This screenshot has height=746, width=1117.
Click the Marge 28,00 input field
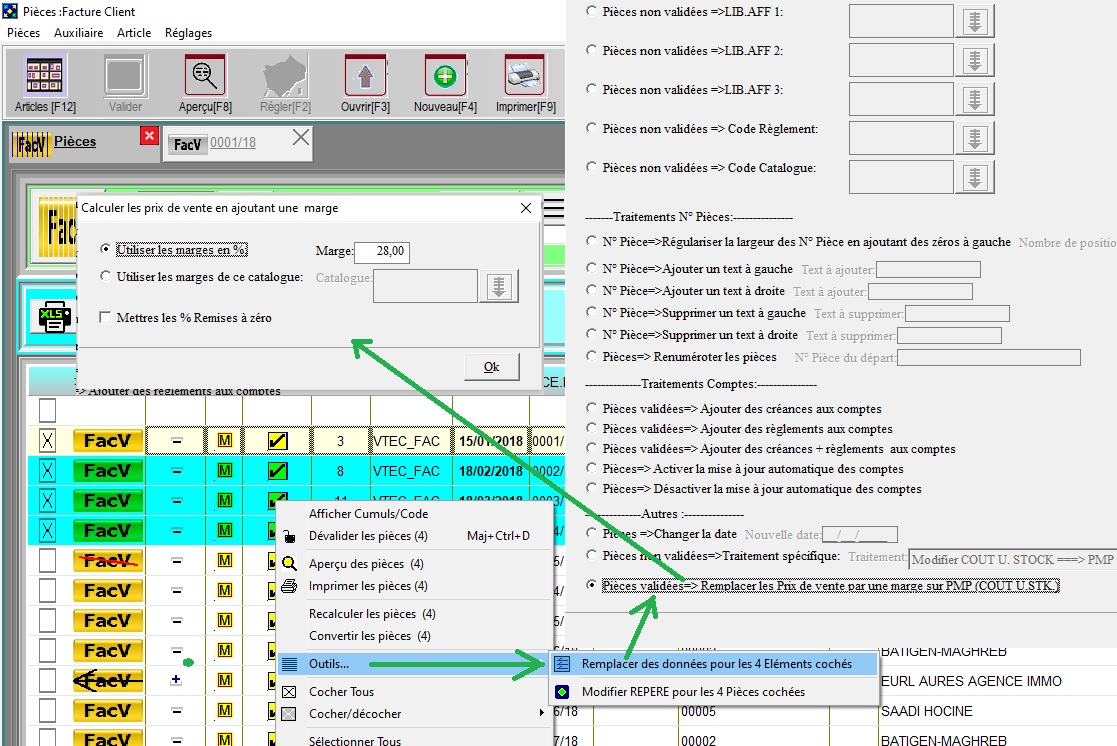(382, 251)
